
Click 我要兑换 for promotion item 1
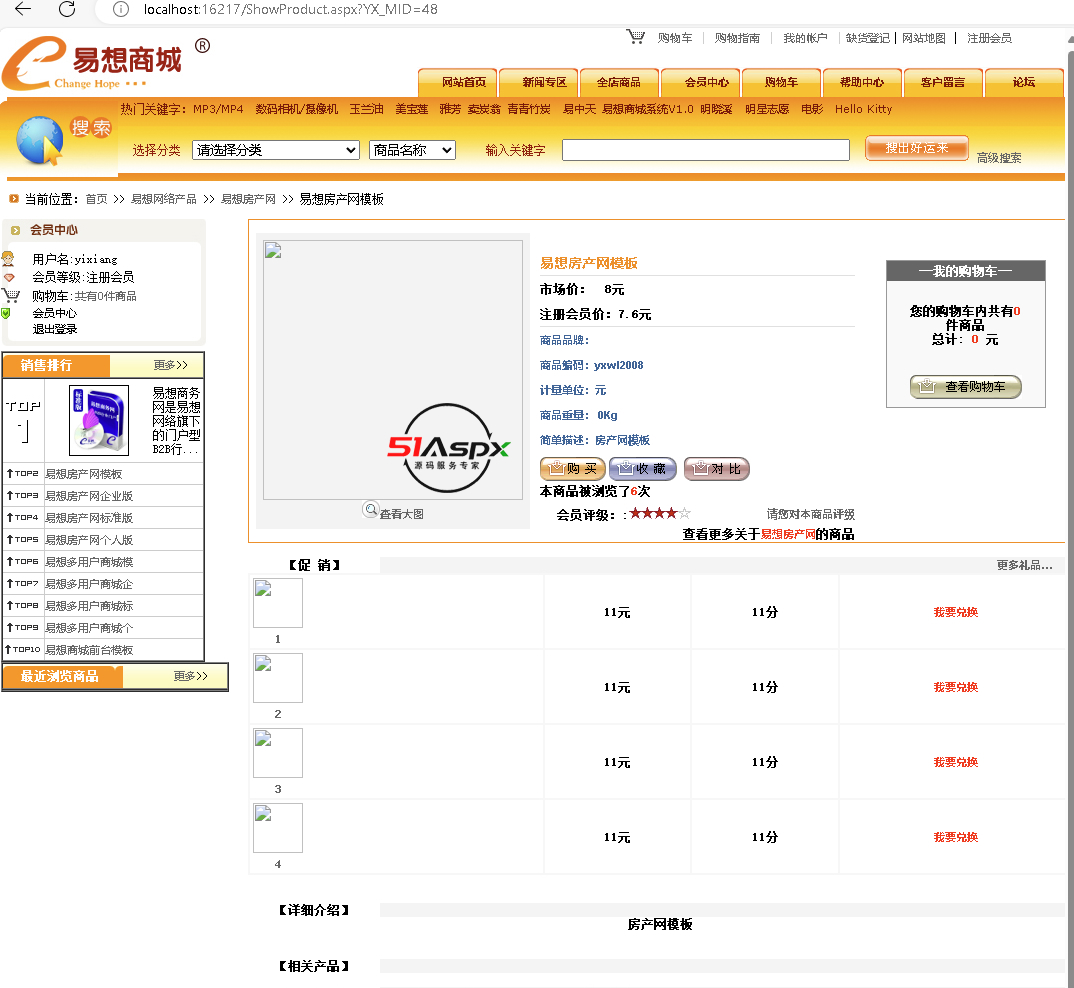956,613
